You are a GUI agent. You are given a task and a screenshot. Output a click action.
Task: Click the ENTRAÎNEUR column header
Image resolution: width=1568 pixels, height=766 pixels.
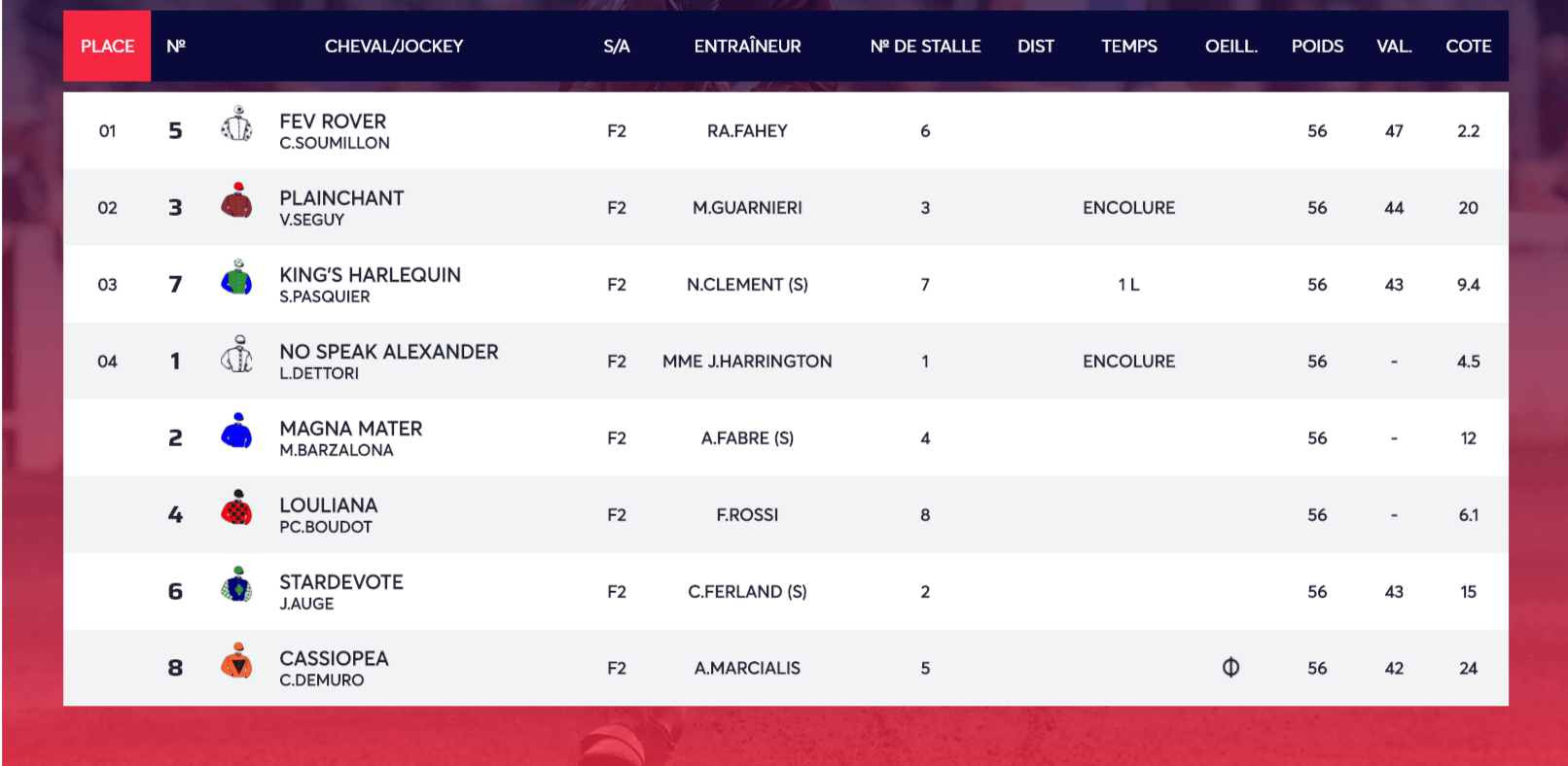(747, 46)
